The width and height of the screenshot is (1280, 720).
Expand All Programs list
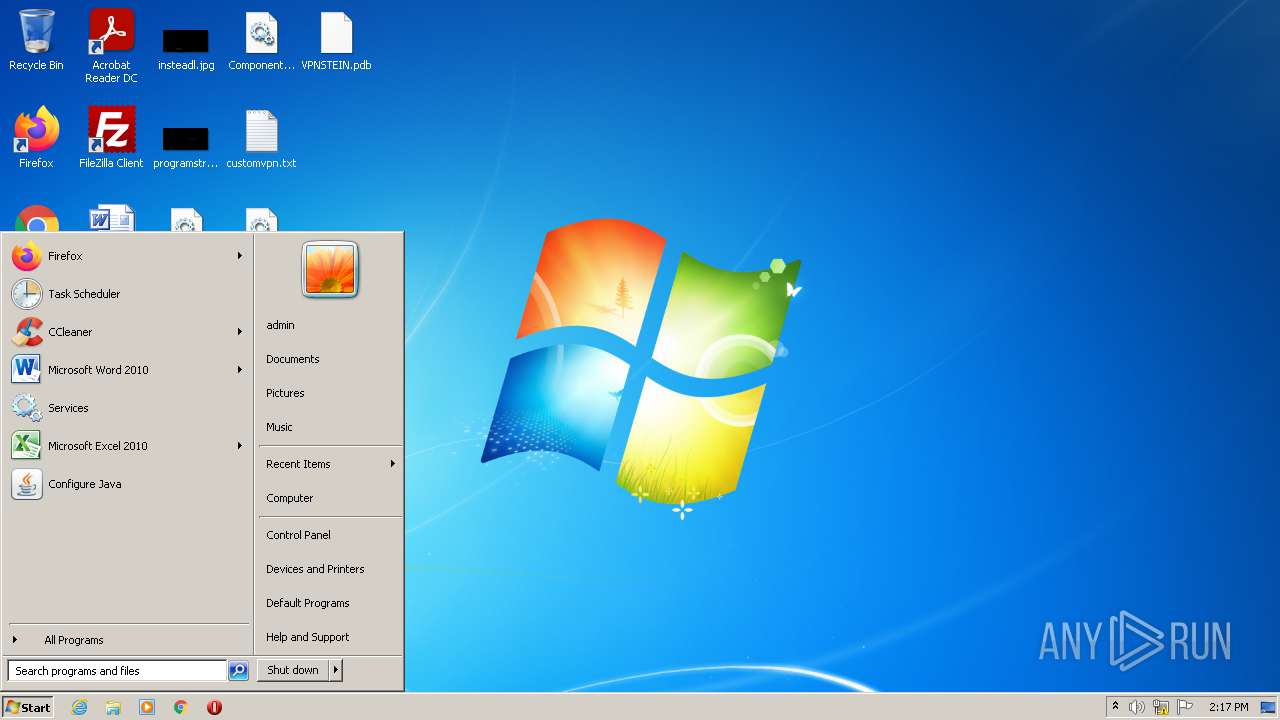(x=128, y=640)
